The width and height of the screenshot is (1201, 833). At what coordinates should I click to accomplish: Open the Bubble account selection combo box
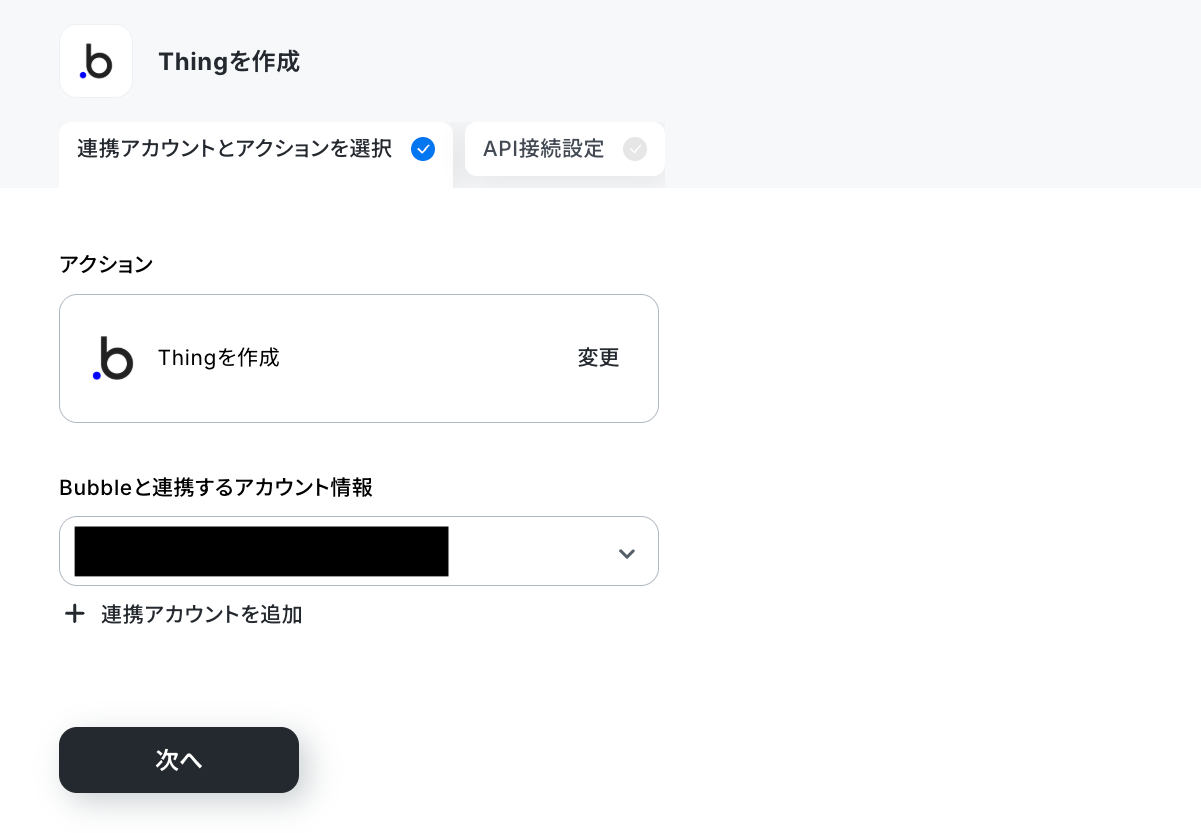tap(359, 551)
